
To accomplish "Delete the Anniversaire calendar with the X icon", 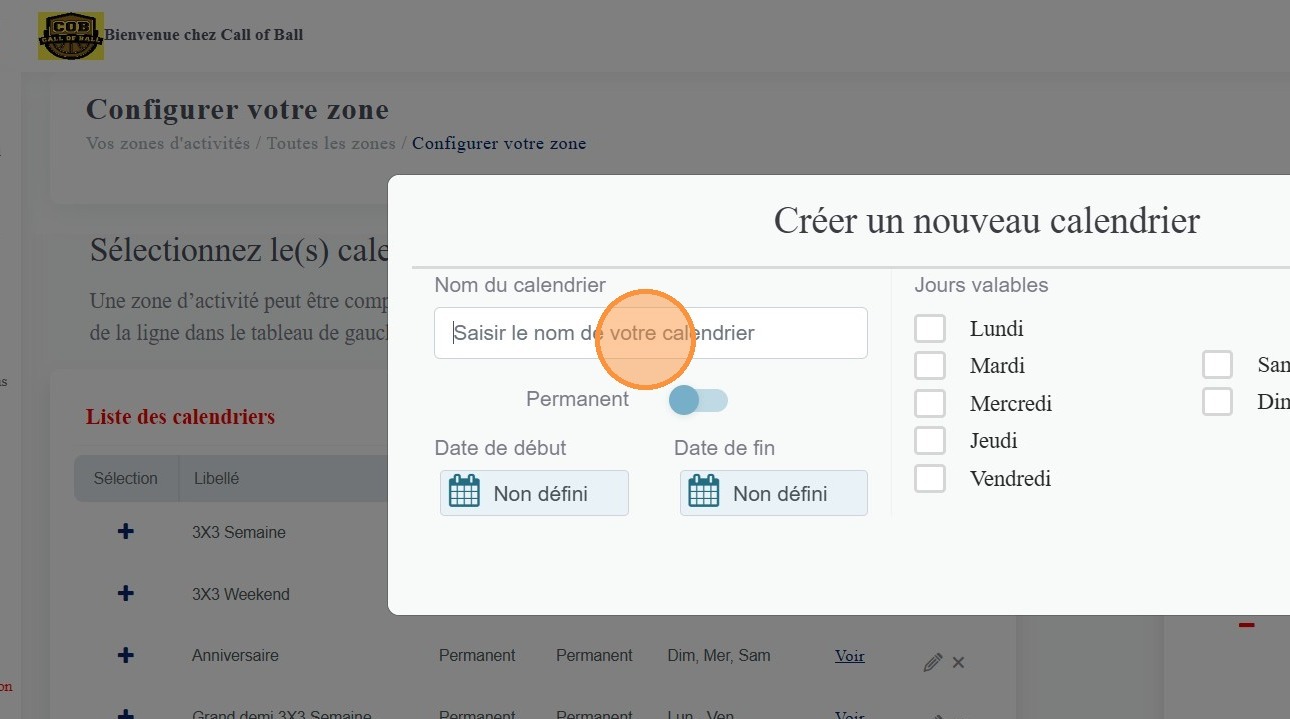I will (958, 662).
